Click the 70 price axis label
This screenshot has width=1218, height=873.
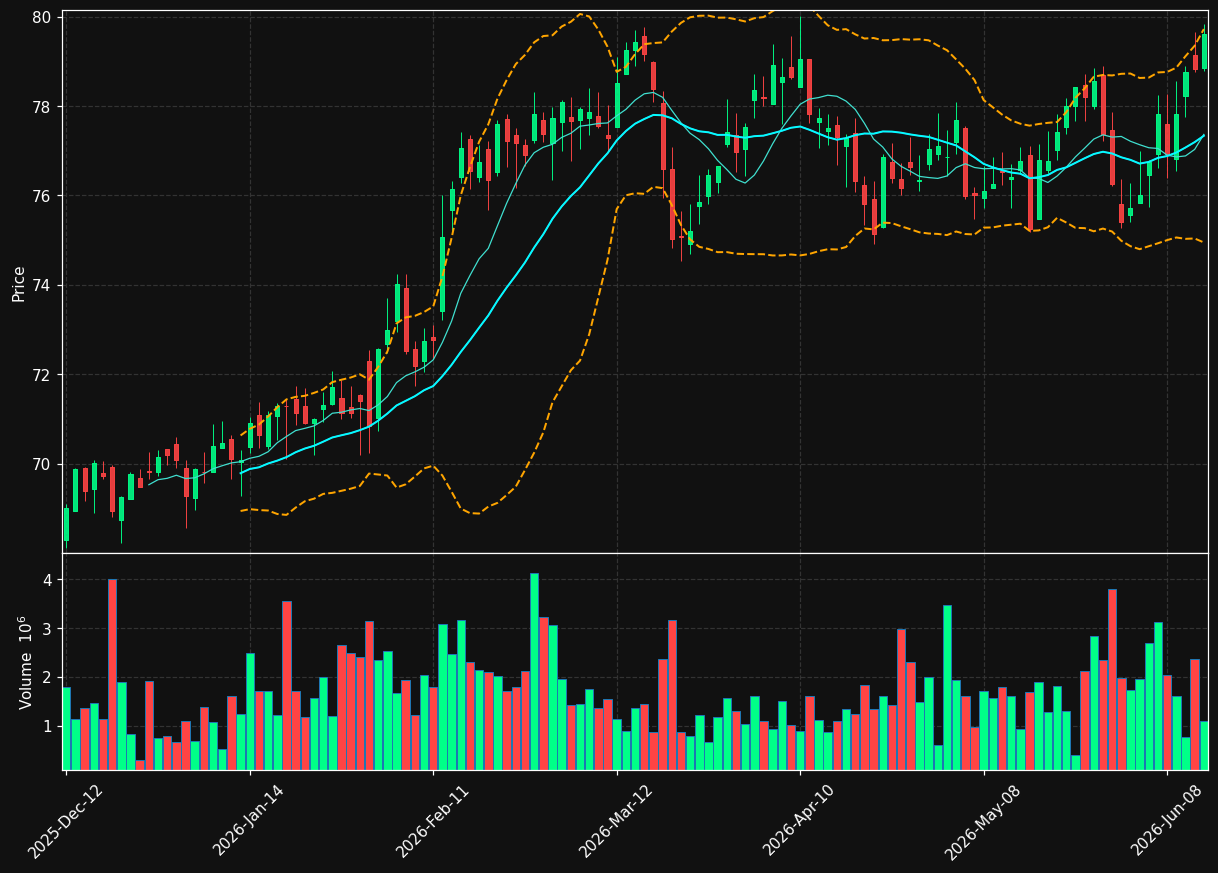click(43, 464)
